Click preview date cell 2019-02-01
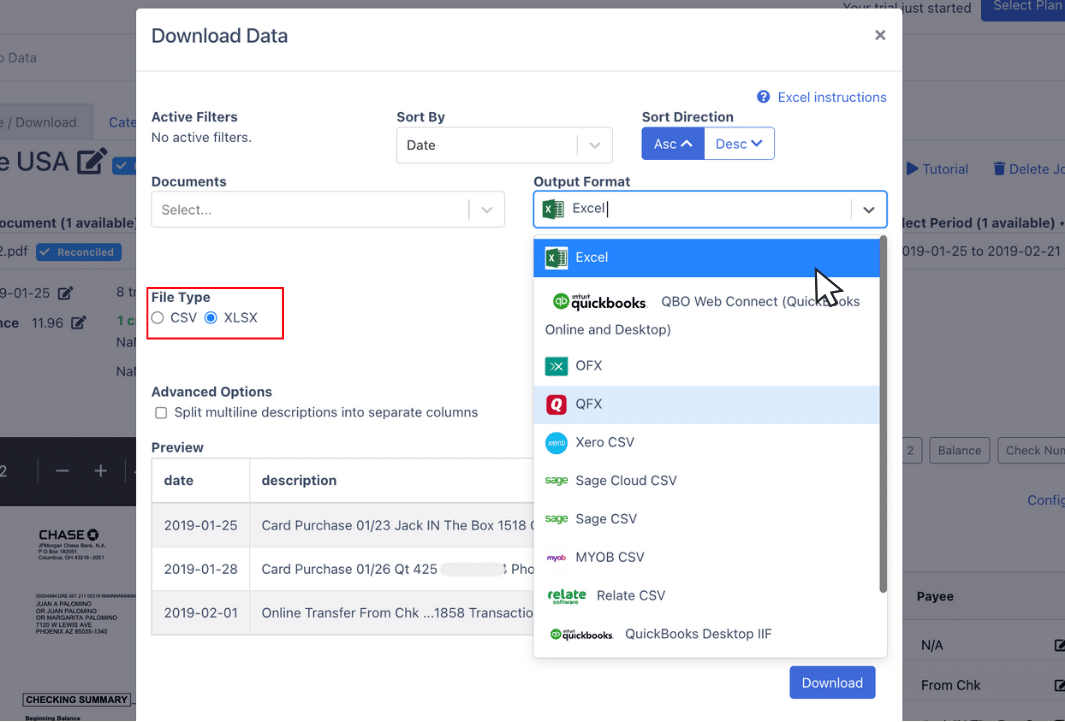 (200, 613)
